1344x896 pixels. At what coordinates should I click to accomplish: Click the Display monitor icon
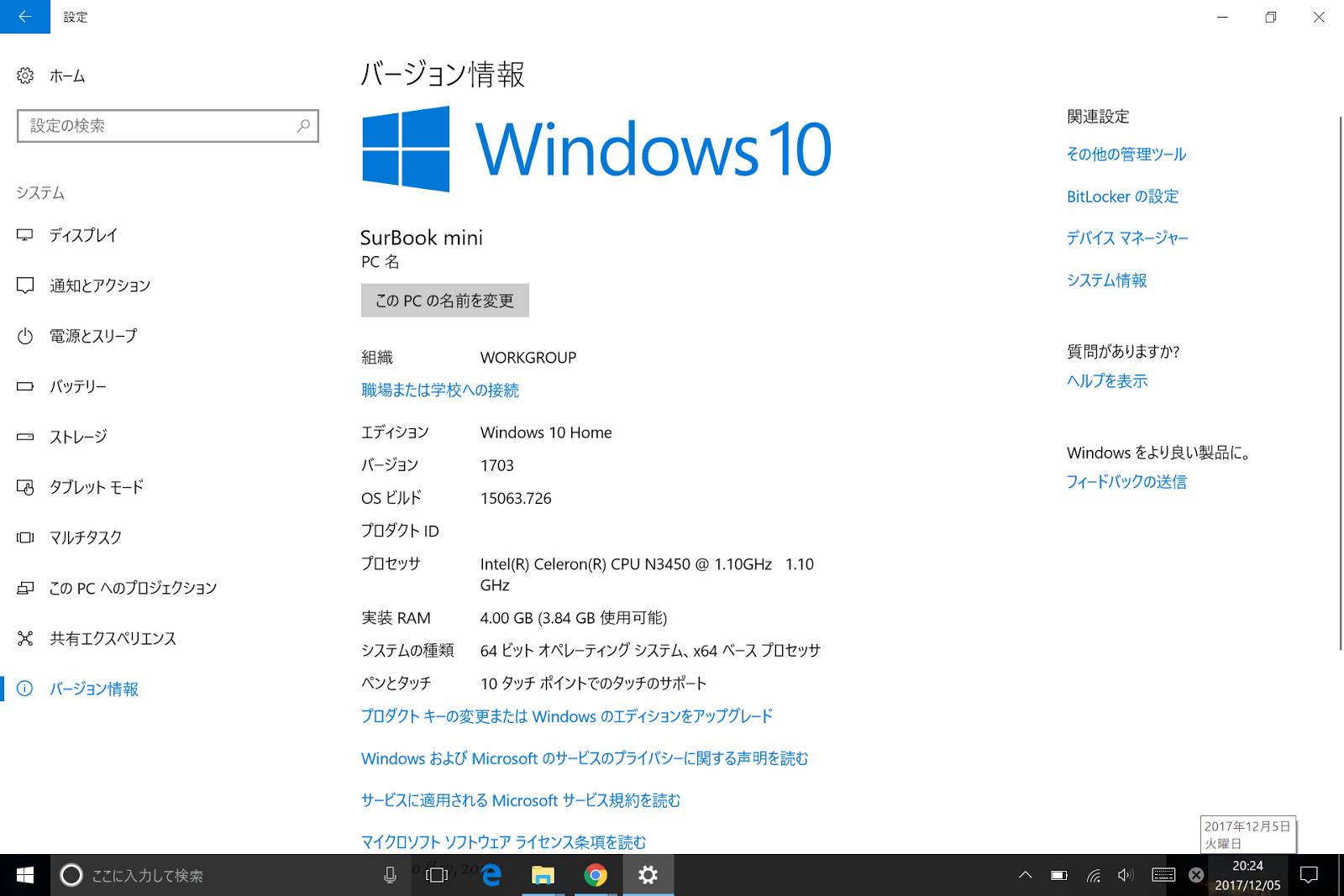(25, 235)
